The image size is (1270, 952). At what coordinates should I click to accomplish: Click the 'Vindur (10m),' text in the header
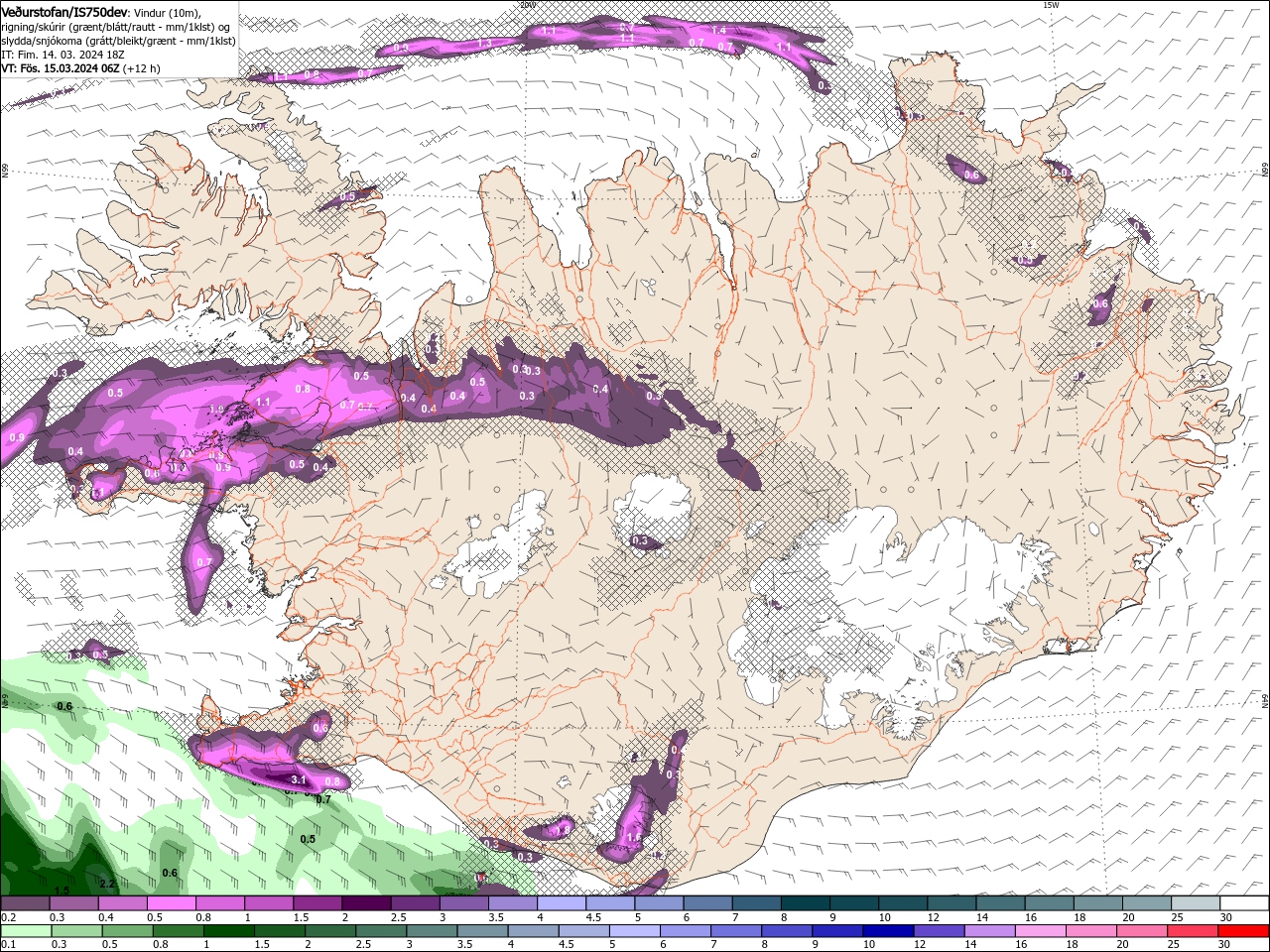point(166,12)
